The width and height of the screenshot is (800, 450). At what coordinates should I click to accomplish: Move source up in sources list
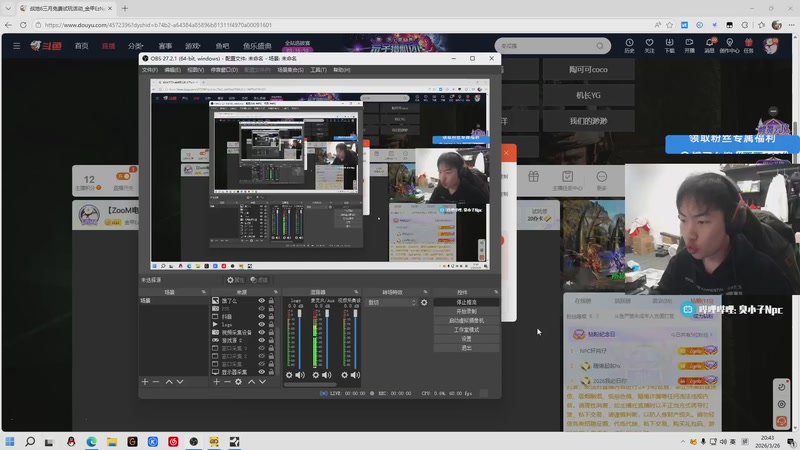coord(252,382)
